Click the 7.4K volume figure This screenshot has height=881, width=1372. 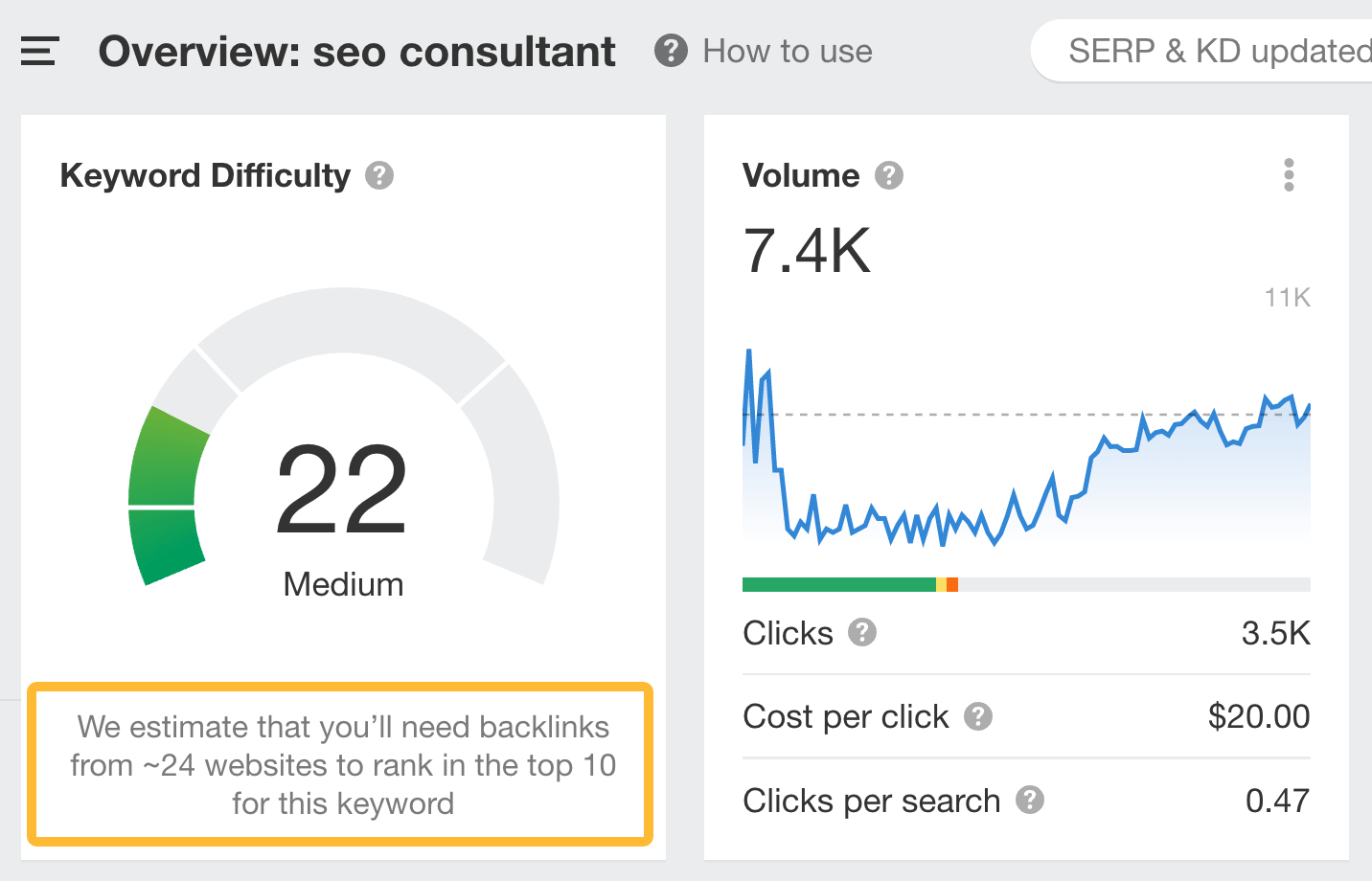[x=808, y=251]
